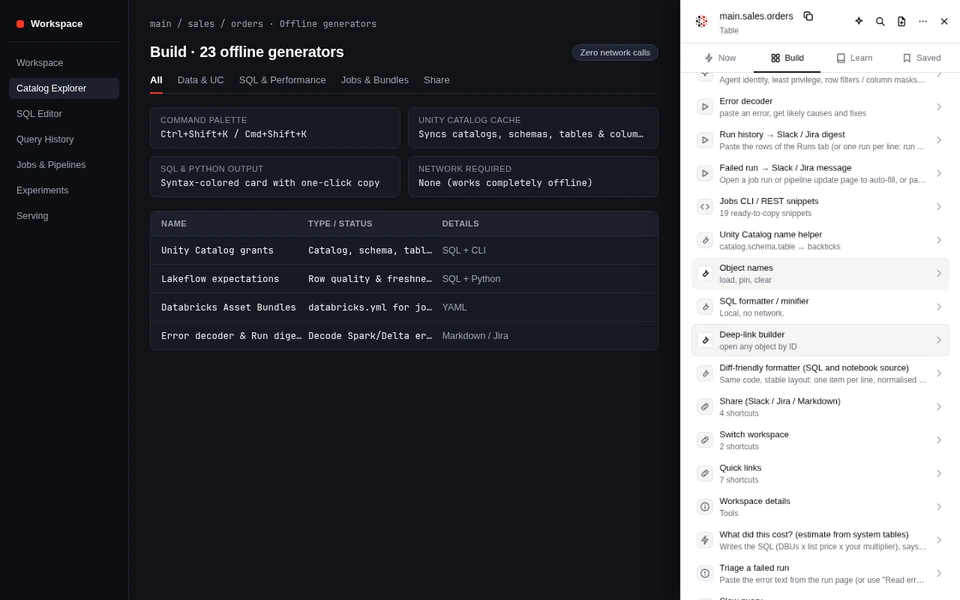Open Query History in the sidebar

[64, 140]
